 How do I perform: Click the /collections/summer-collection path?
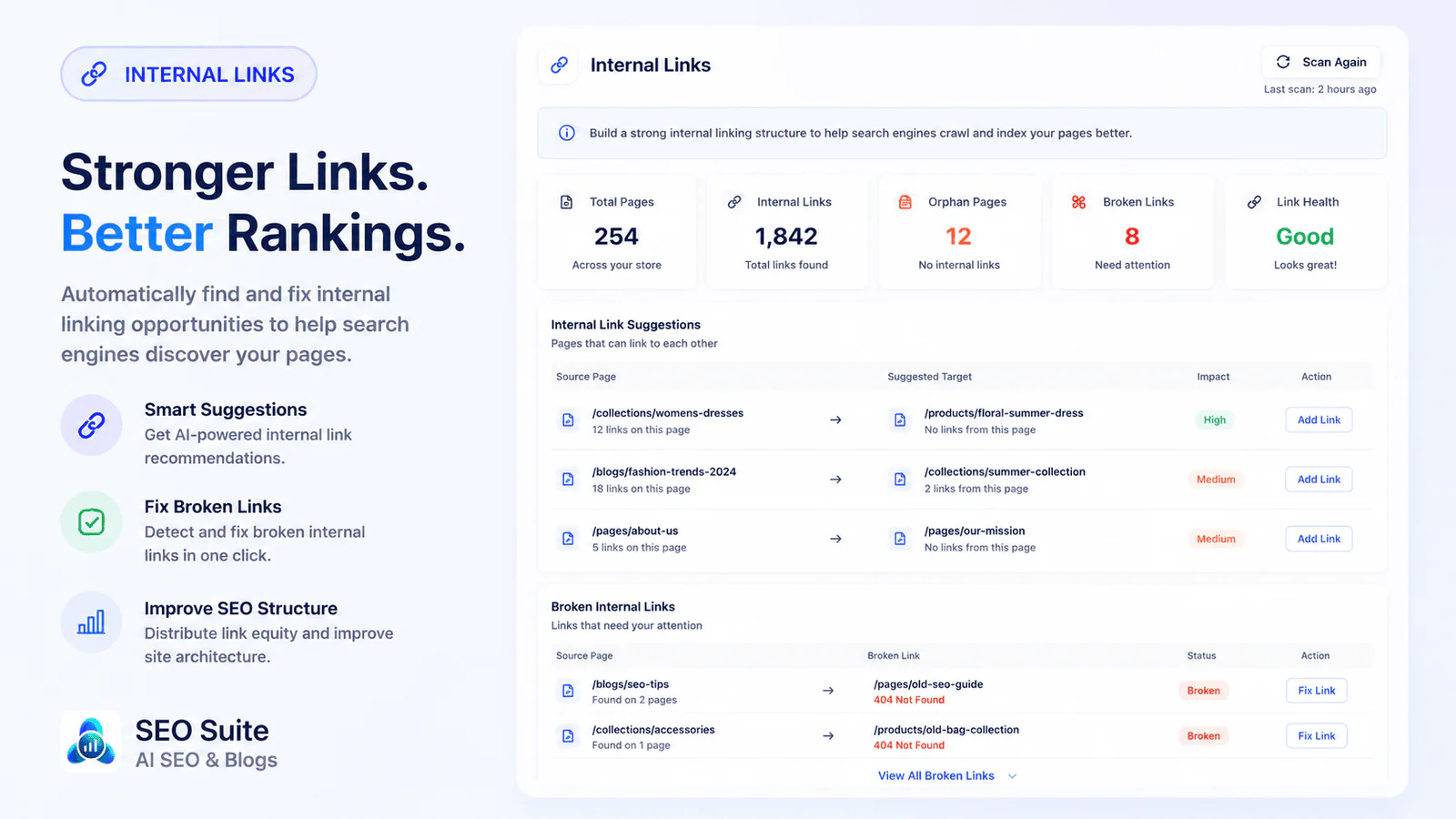(1005, 472)
